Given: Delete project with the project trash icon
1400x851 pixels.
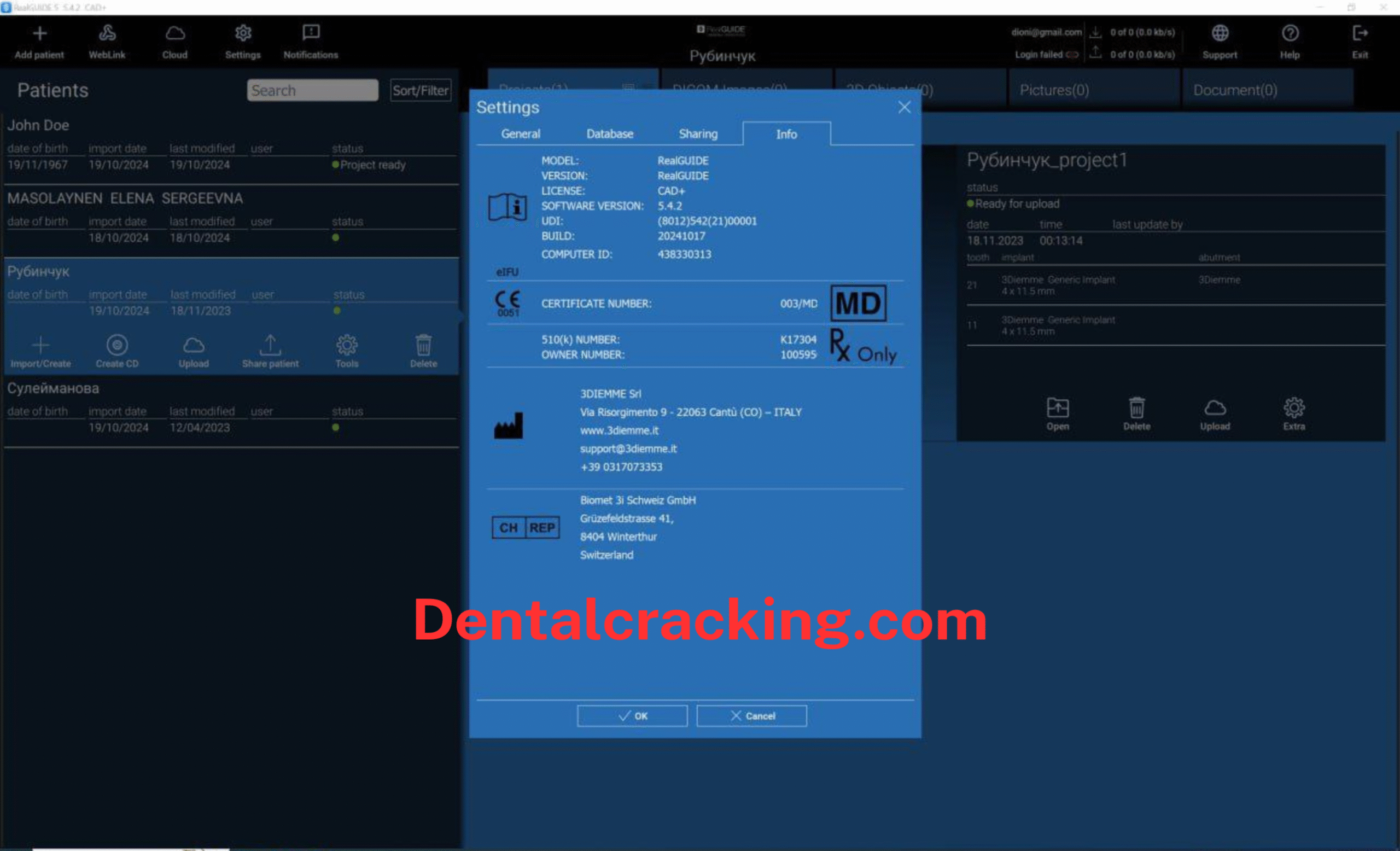Looking at the screenshot, I should click(1137, 407).
